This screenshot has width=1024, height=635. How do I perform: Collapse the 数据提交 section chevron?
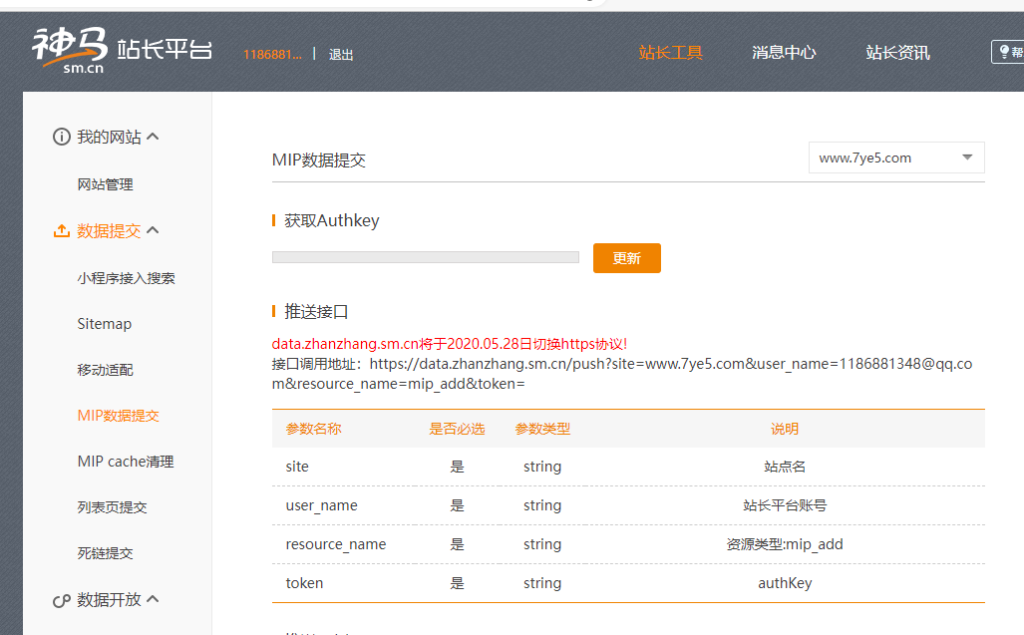[153, 230]
